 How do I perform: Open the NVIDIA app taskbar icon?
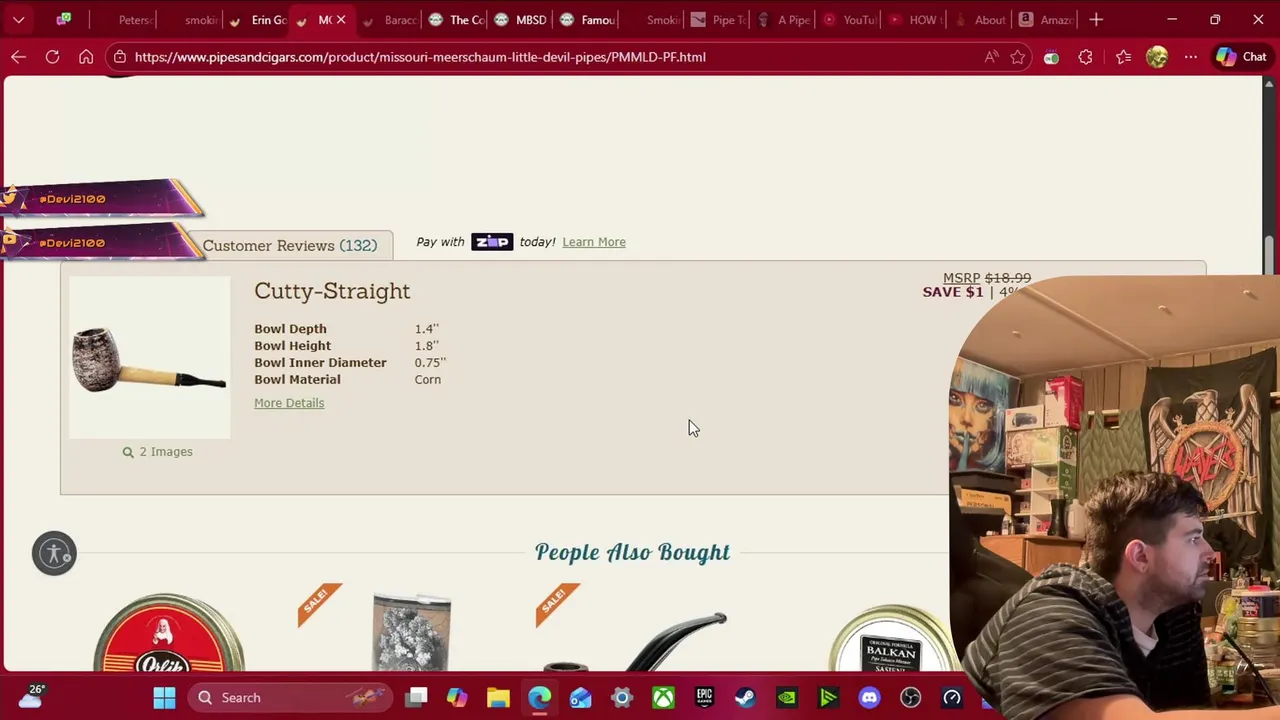coord(787,698)
